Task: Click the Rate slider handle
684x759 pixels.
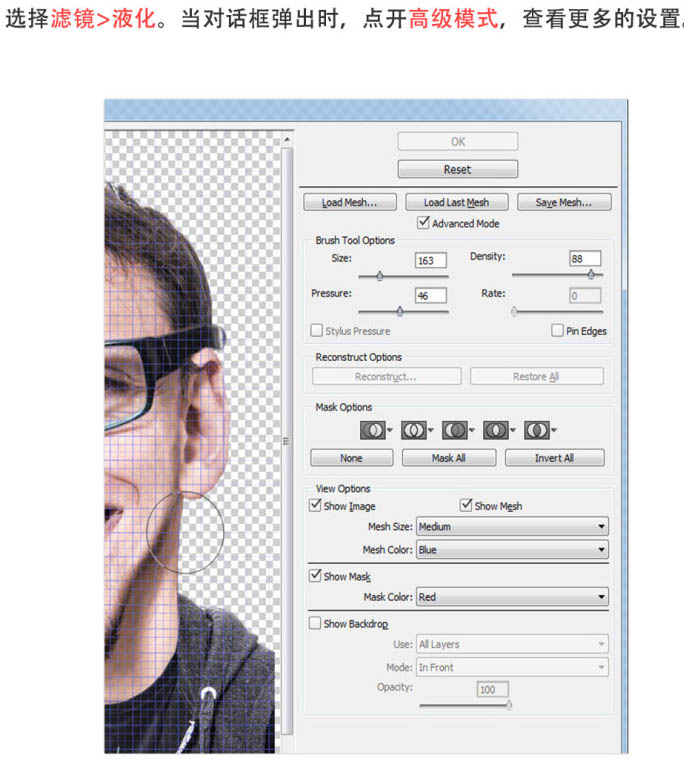Action: [514, 311]
